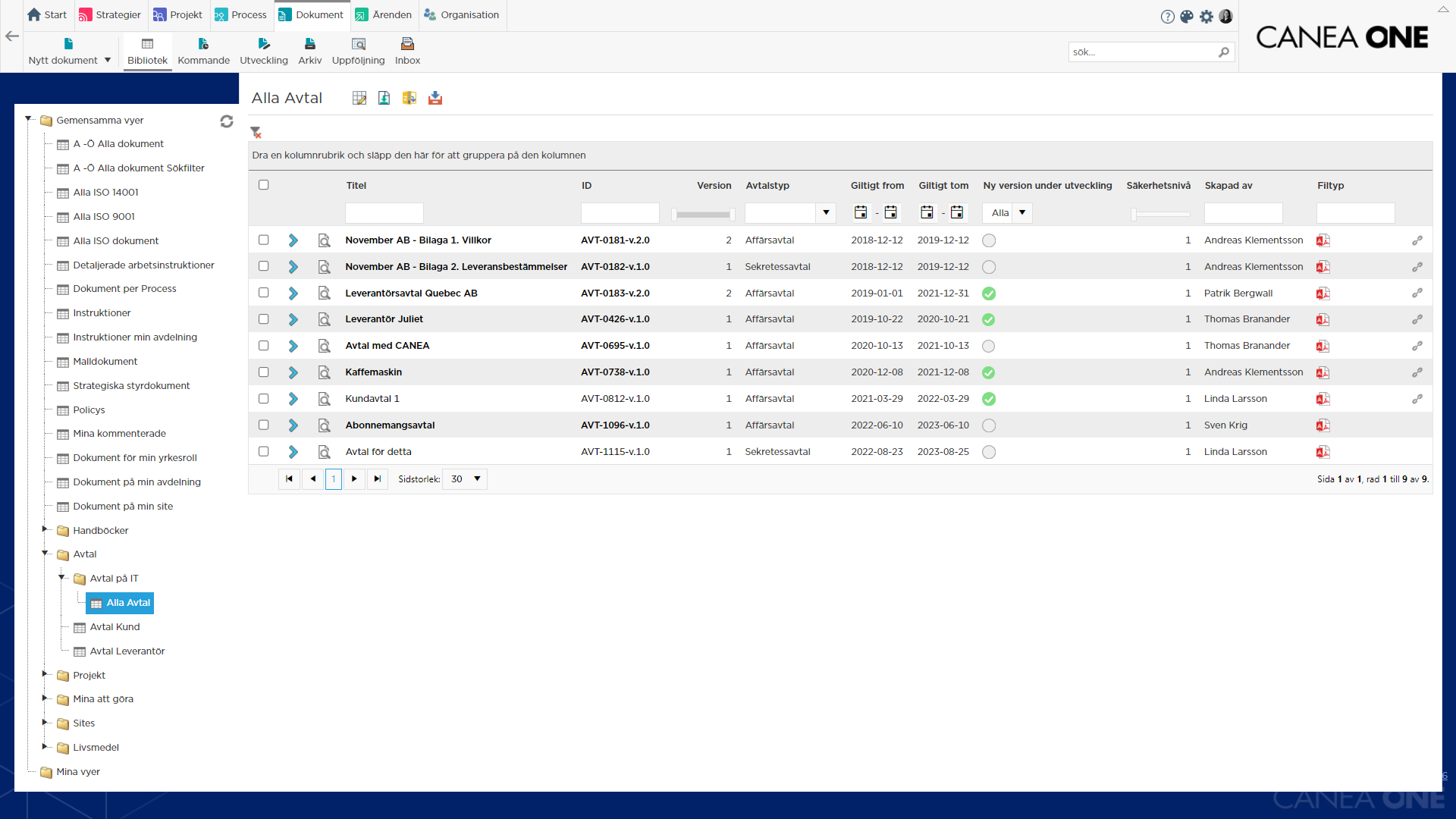Expand the Handböcker folder

point(45,529)
